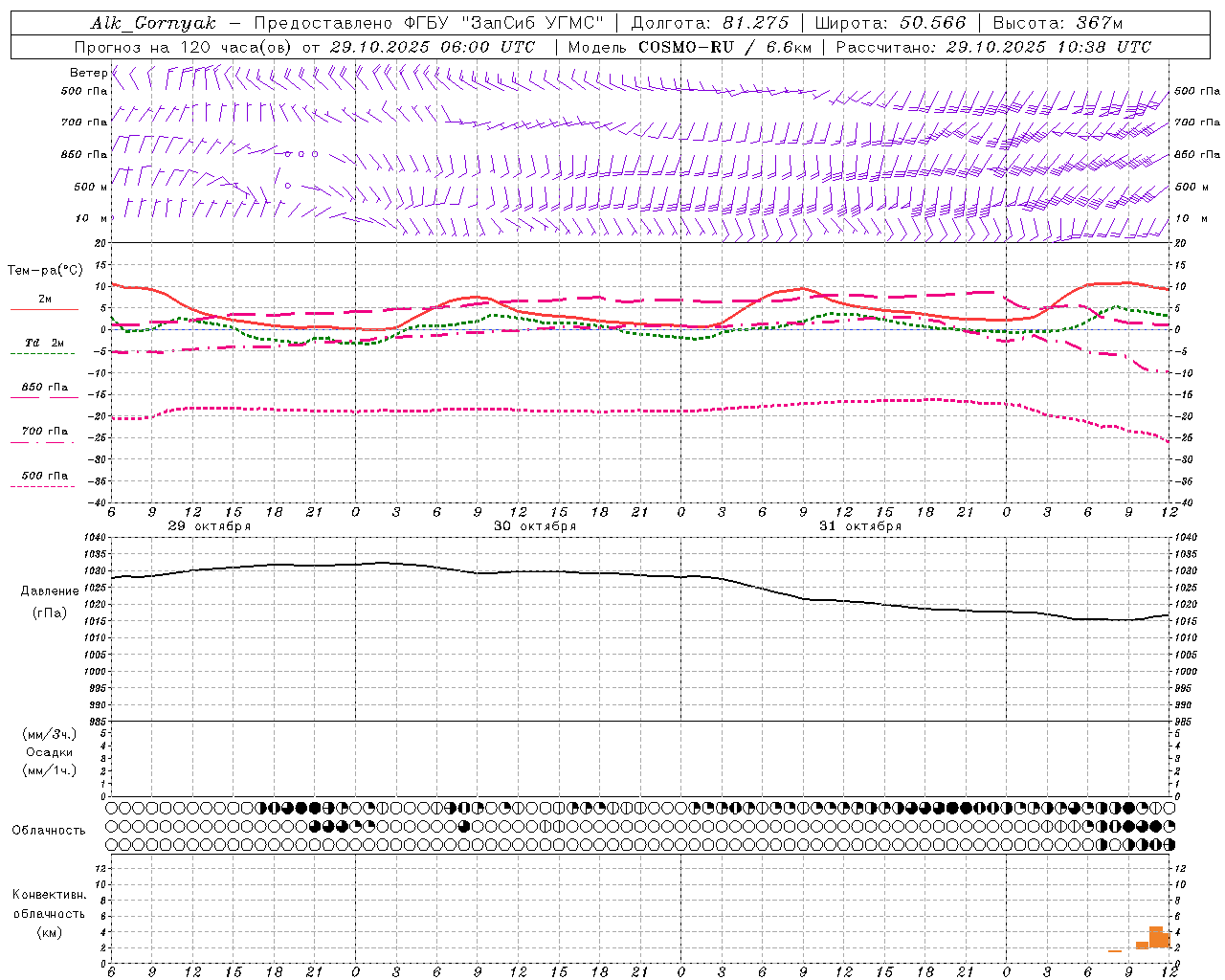Click the (км) unit label for convective cloudiness
1225x980 pixels.
[49, 932]
